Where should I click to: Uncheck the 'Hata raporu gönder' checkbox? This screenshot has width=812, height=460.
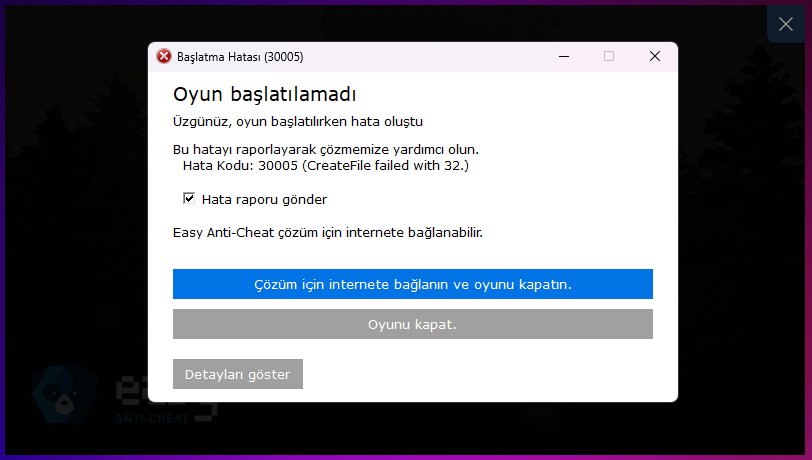click(189, 198)
